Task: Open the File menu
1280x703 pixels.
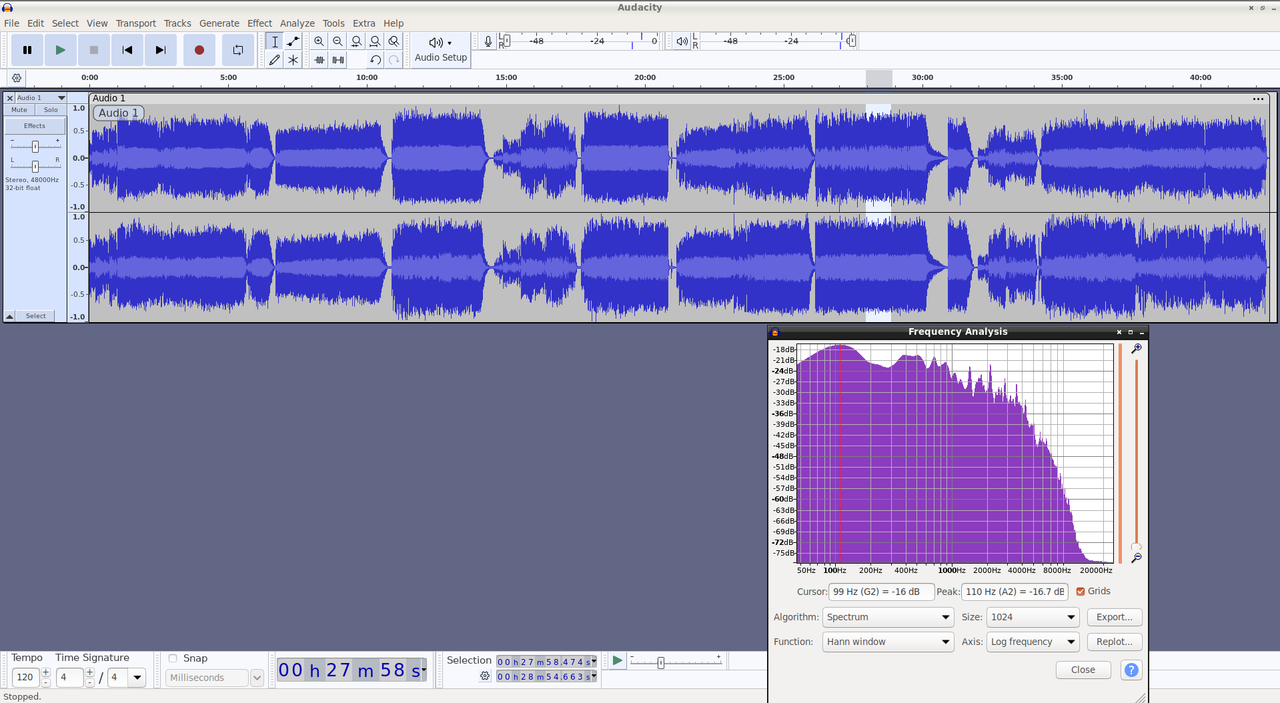Action: tap(11, 23)
